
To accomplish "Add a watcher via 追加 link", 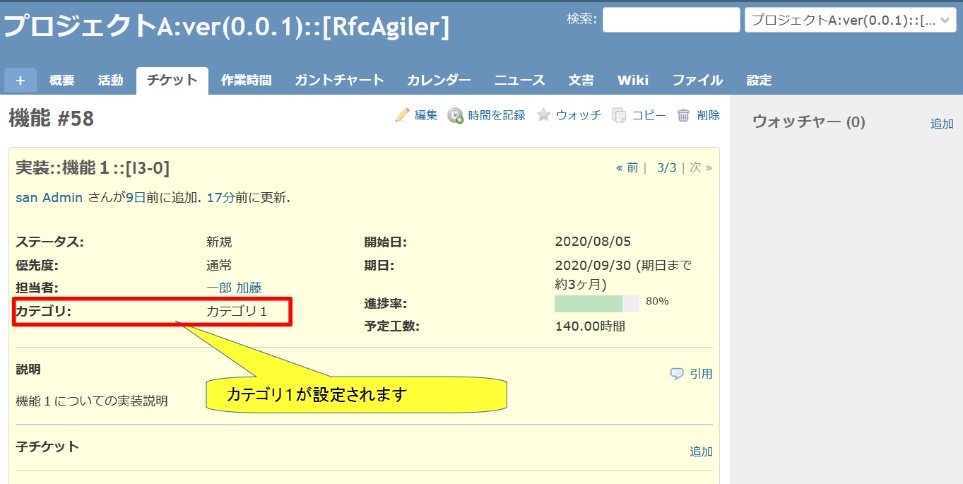I will (x=941, y=124).
